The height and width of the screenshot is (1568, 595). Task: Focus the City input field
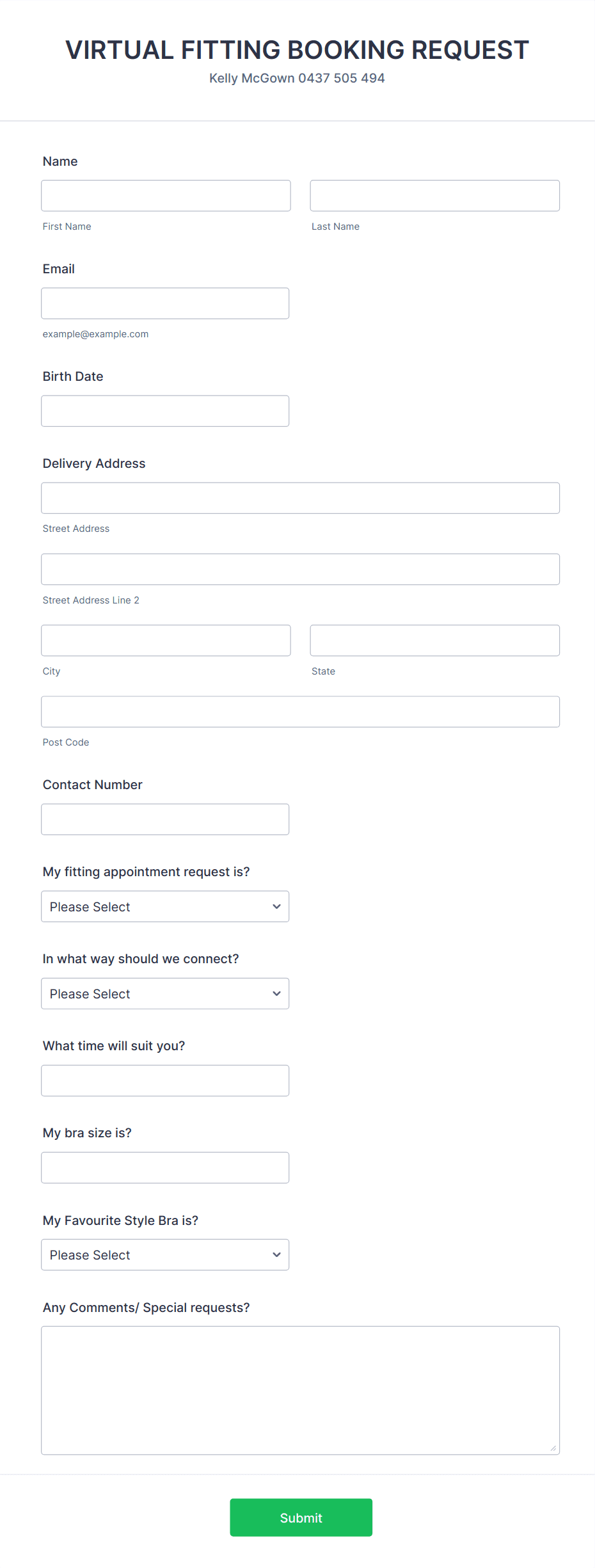[x=166, y=641]
